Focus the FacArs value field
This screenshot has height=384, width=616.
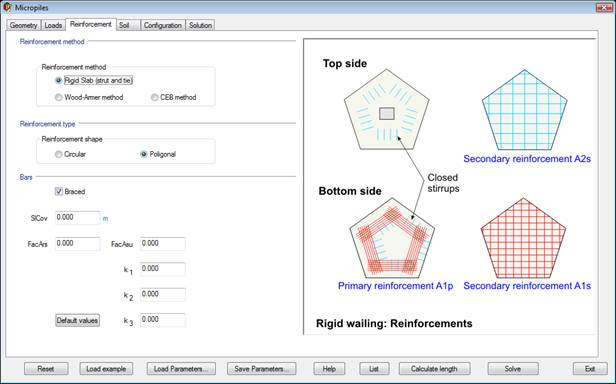[x=77, y=244]
